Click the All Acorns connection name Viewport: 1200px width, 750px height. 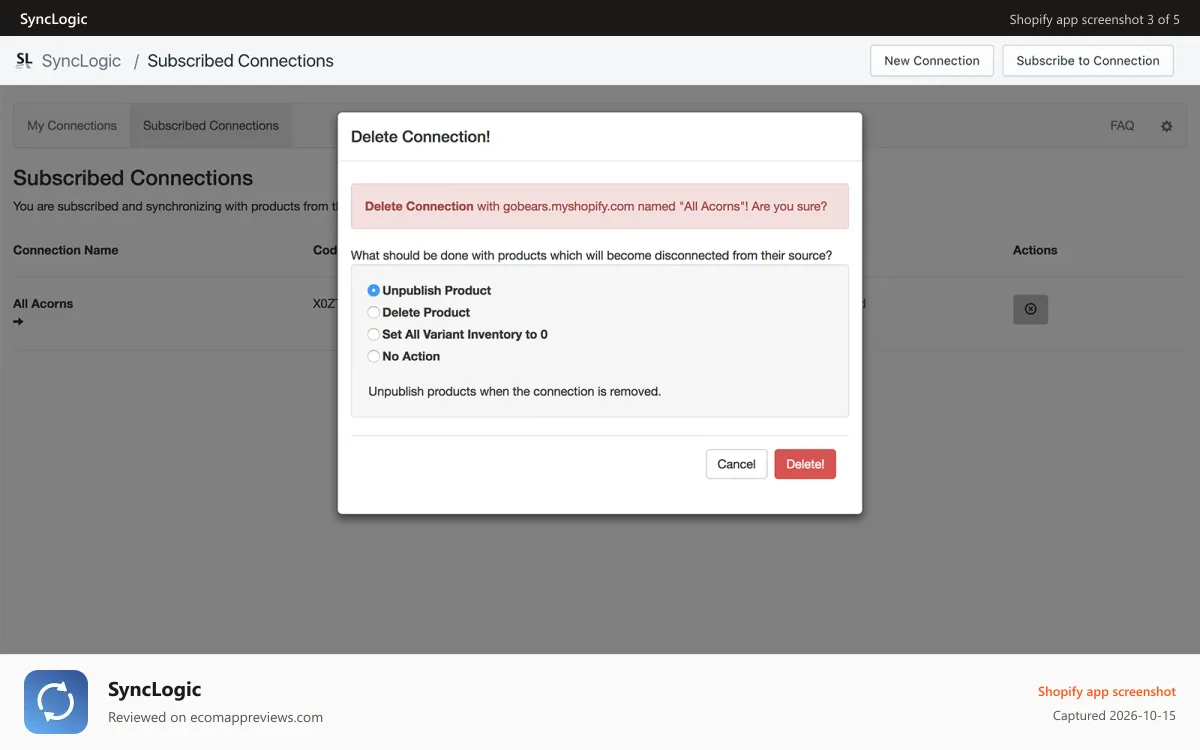coord(43,304)
